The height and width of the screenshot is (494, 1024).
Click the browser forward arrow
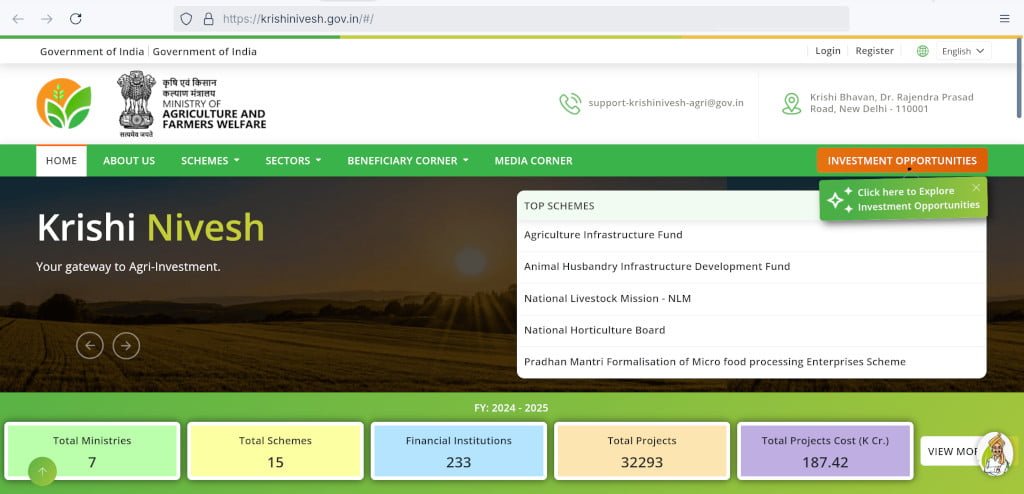click(x=46, y=19)
